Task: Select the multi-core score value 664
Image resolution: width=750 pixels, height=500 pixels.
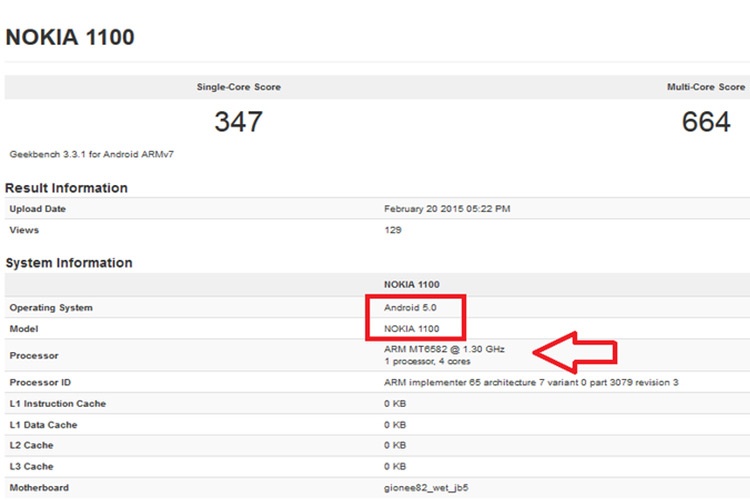Action: coord(706,122)
